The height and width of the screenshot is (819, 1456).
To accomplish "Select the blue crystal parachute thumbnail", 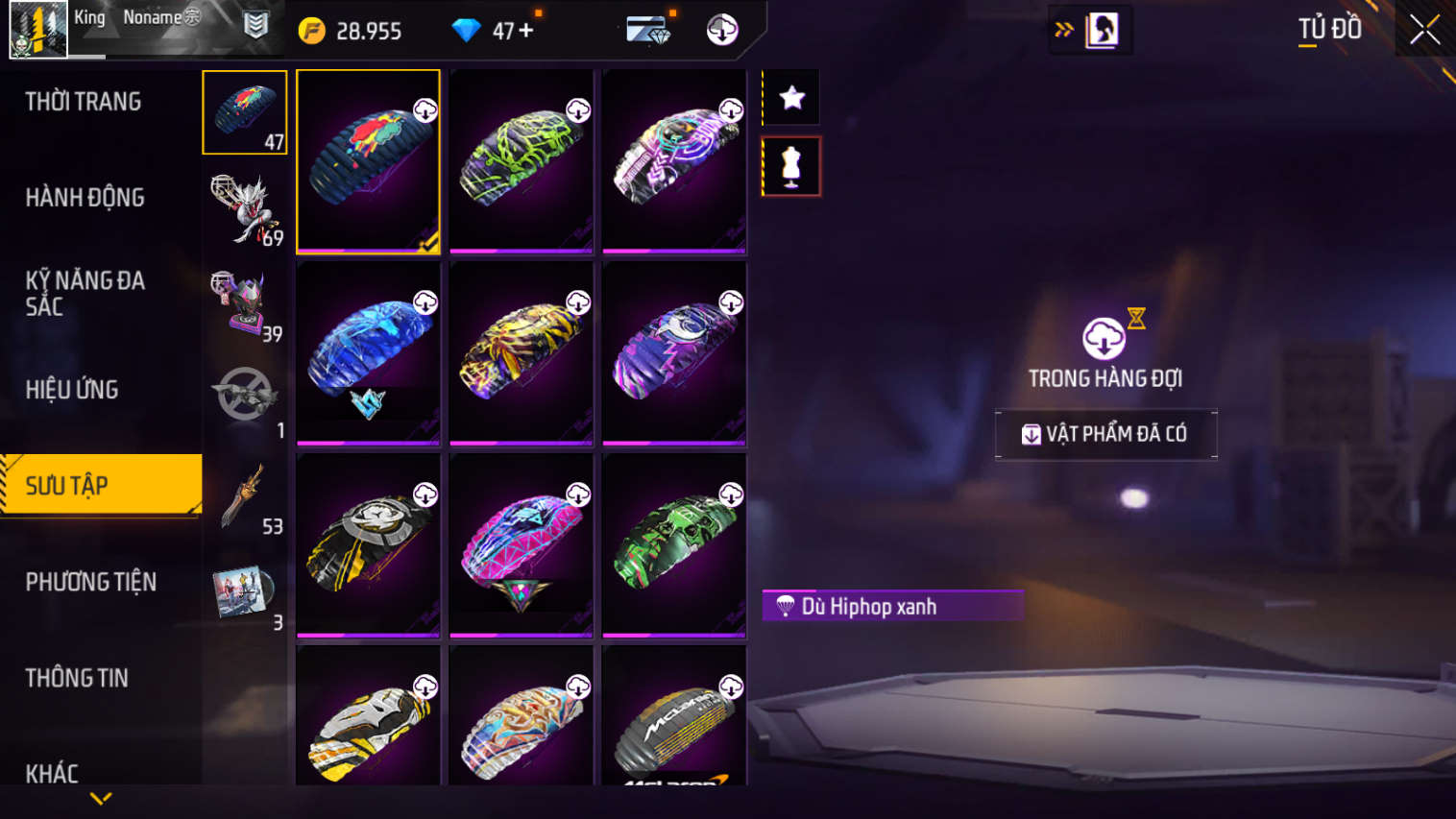I will click(368, 353).
